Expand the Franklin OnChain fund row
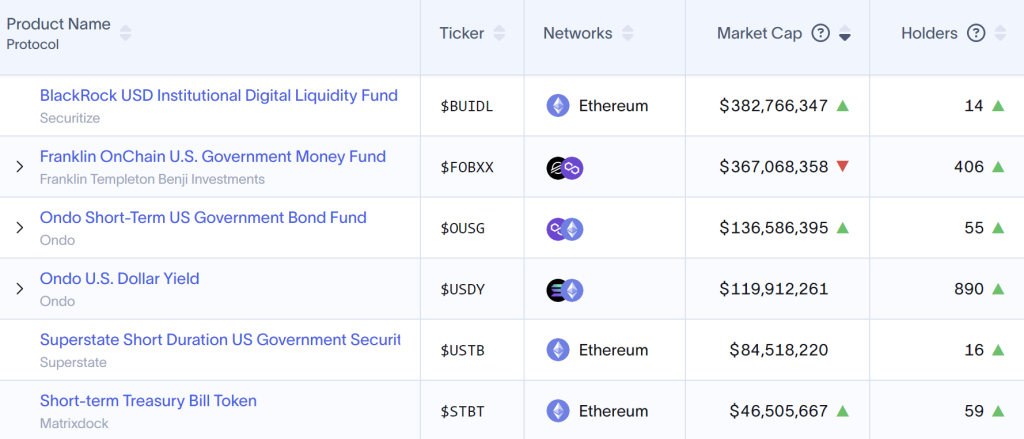Viewport: 1024px width, 439px height. point(19,167)
